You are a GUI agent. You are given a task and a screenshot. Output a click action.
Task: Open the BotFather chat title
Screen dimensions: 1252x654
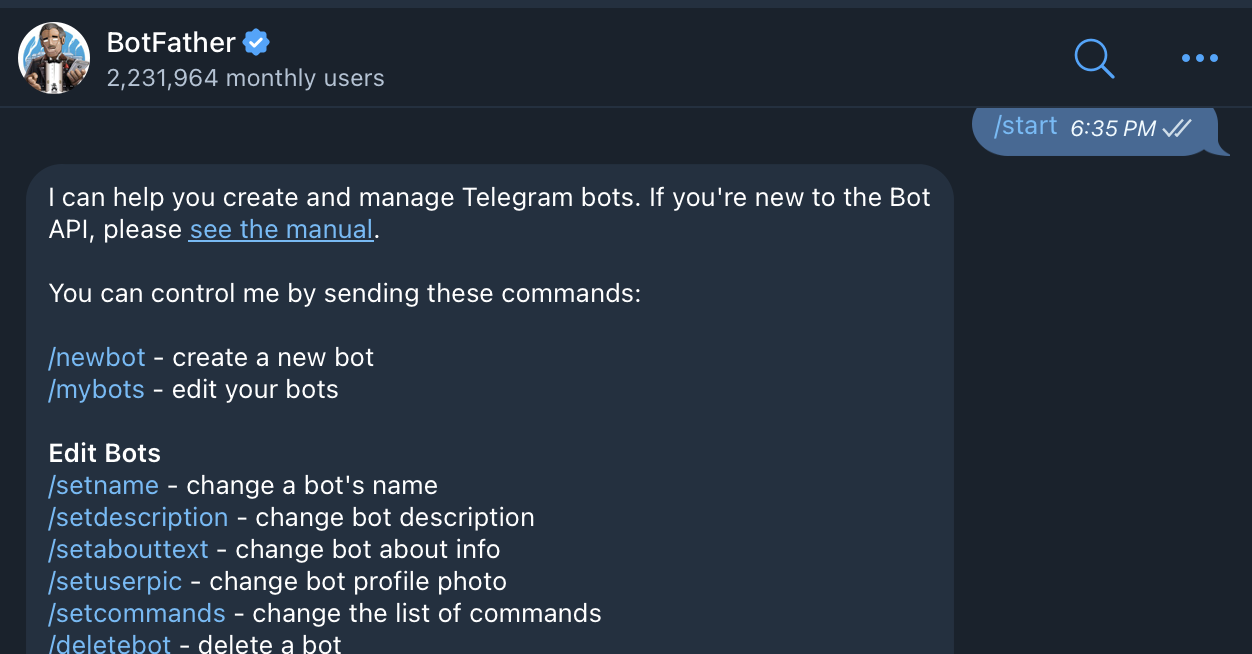[171, 43]
